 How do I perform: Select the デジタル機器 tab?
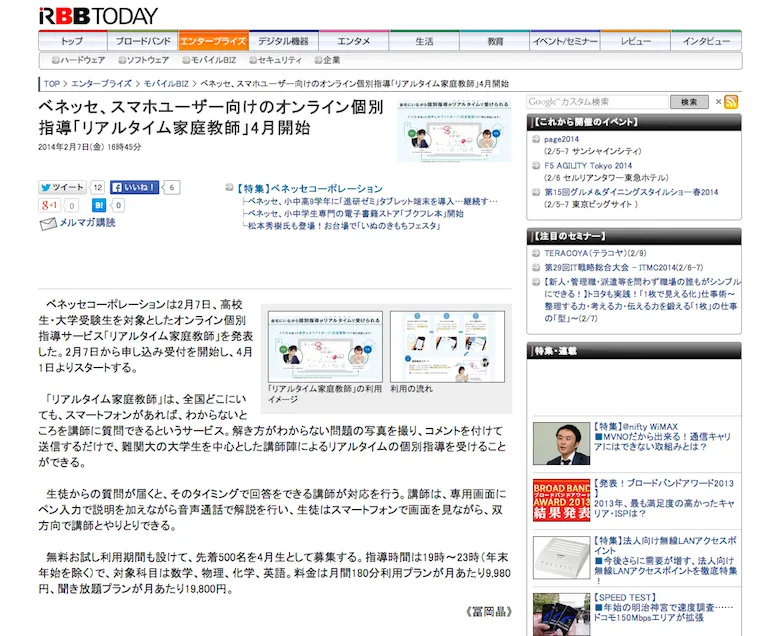[x=284, y=41]
